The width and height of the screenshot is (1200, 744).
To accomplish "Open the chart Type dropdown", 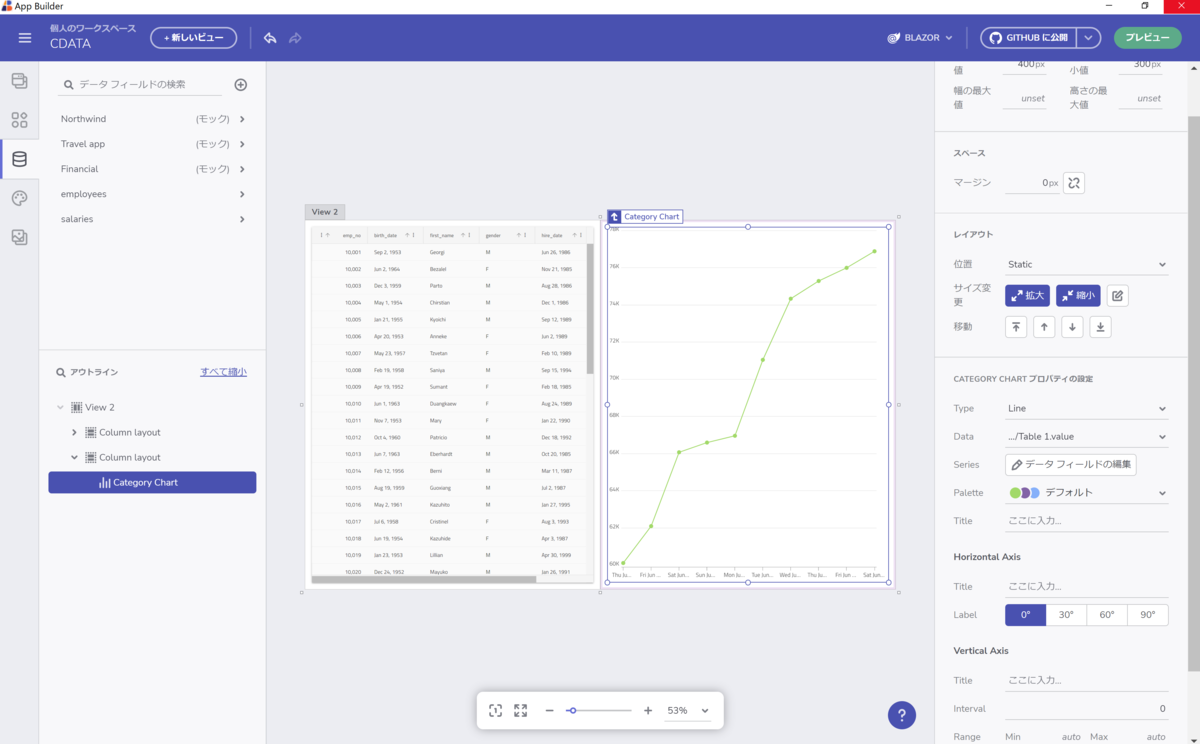I will [1087, 408].
